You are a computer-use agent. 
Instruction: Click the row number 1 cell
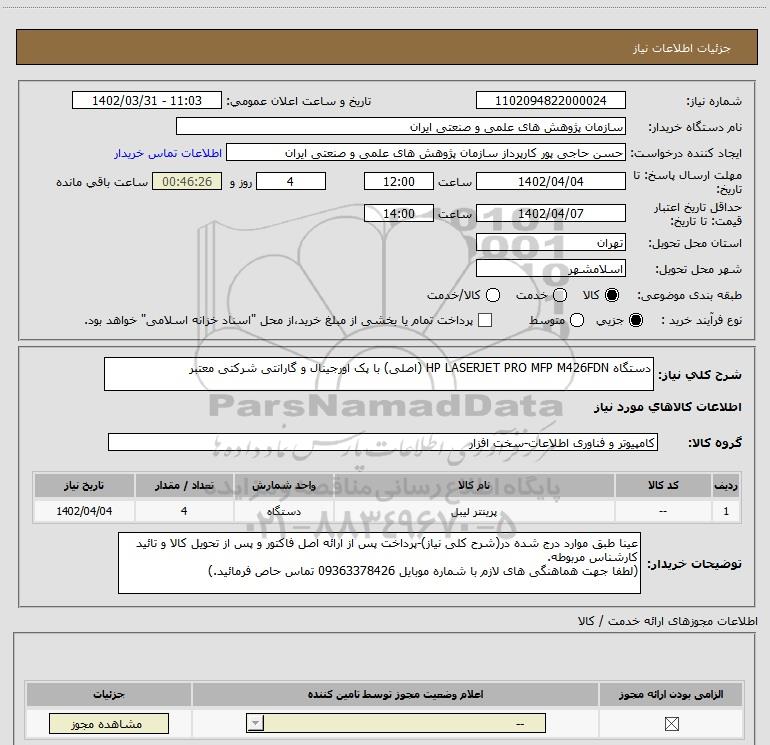click(726, 511)
